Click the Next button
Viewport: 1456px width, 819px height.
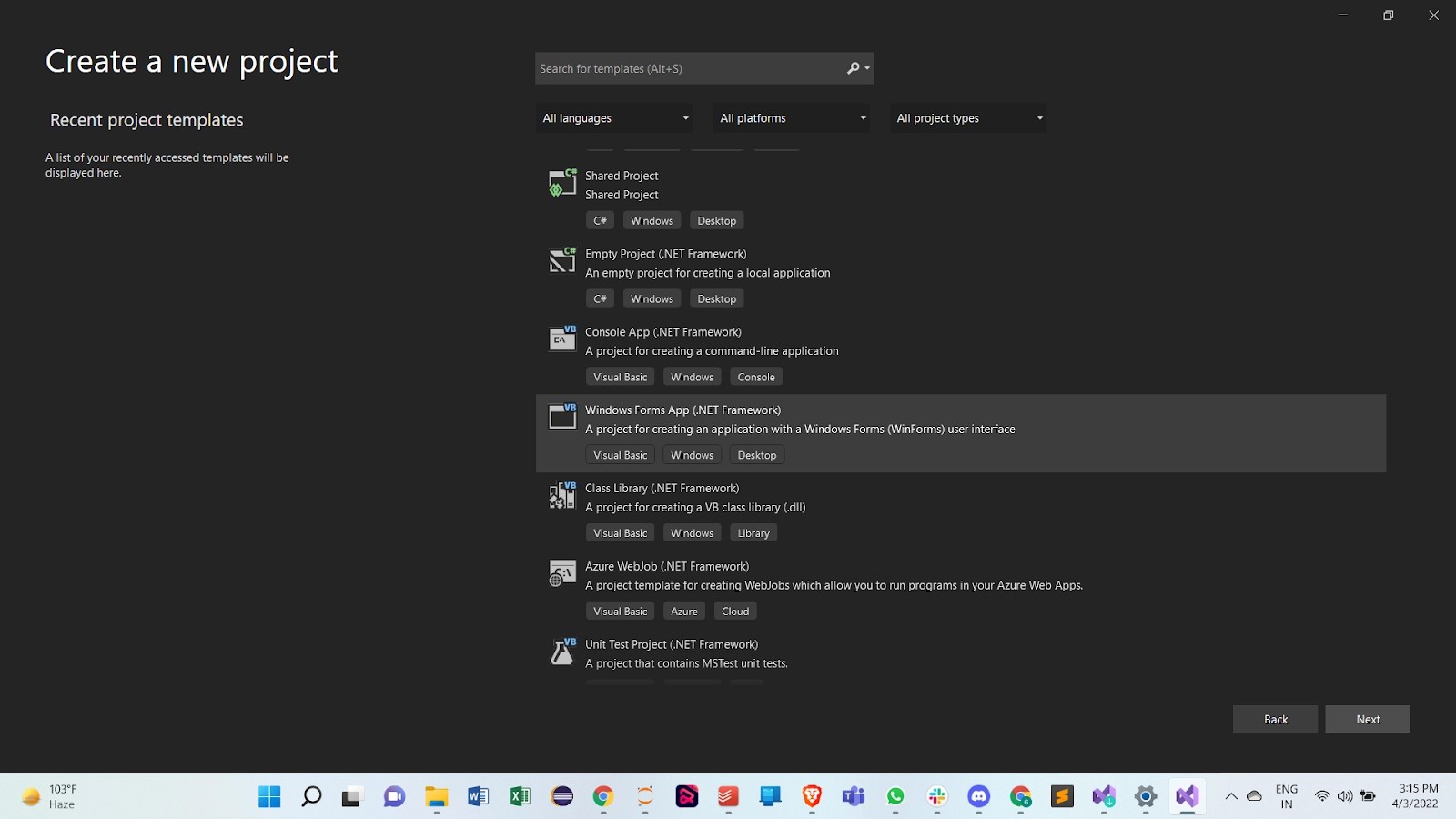tap(1367, 718)
